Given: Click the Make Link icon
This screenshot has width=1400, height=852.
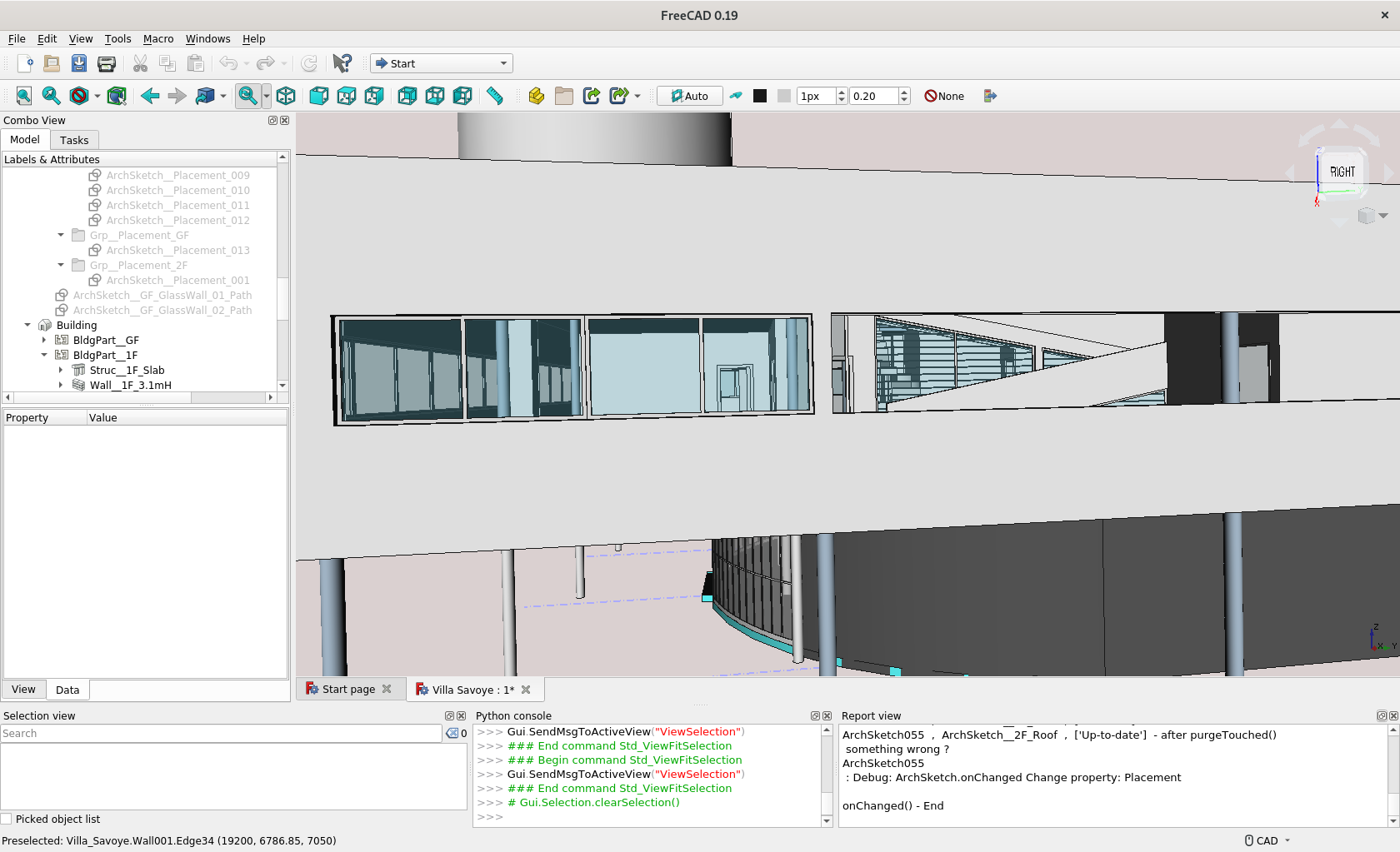Looking at the screenshot, I should tap(592, 96).
